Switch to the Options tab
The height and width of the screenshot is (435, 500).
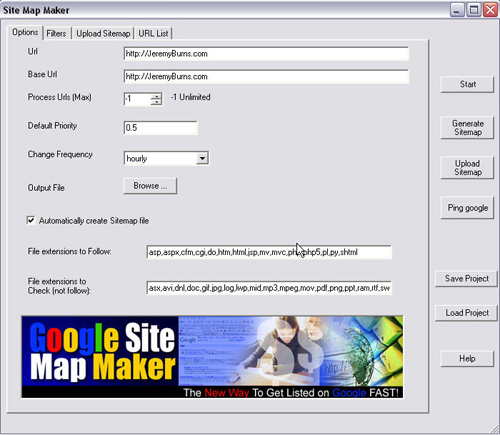(x=25, y=33)
